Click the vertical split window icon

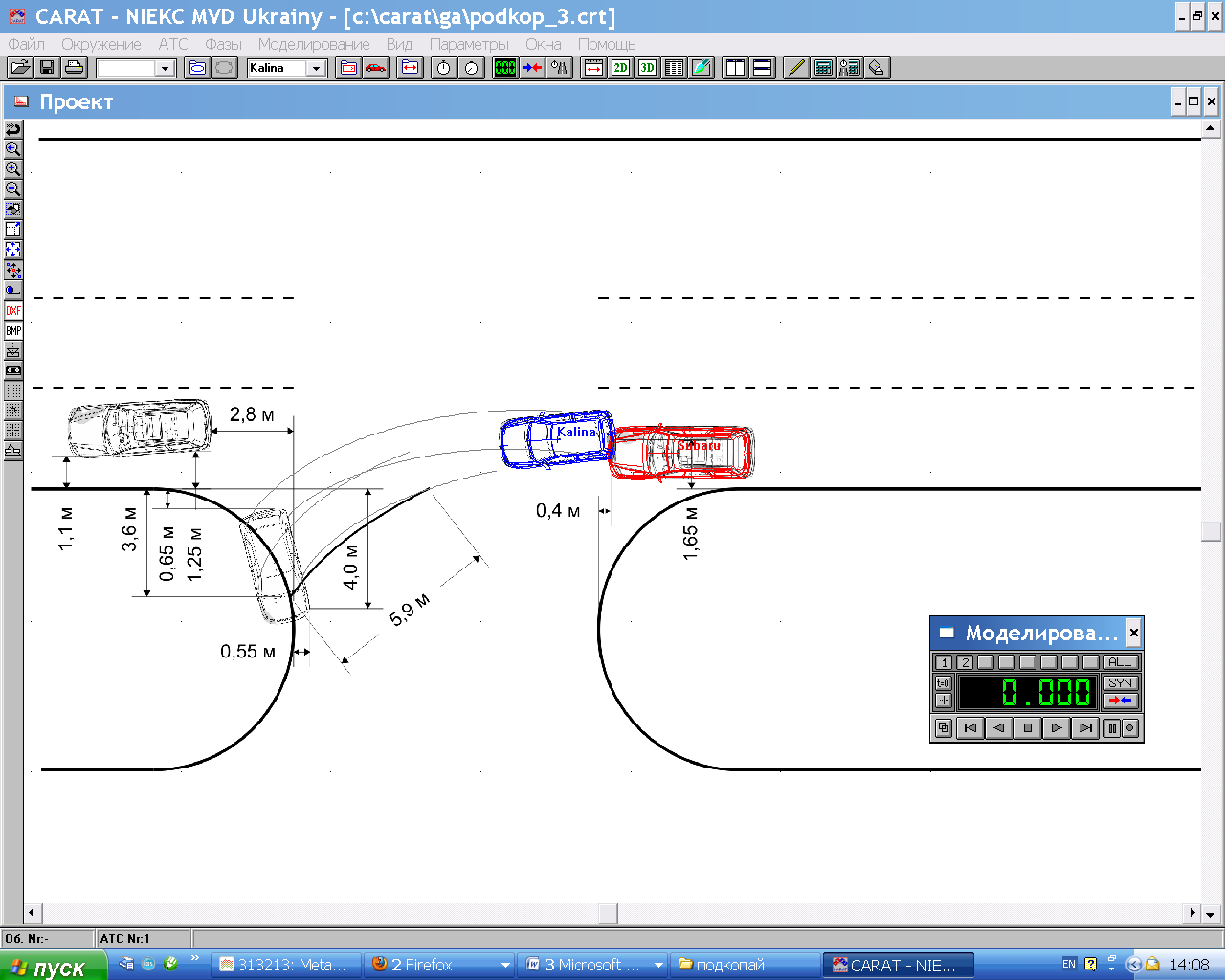pos(735,68)
